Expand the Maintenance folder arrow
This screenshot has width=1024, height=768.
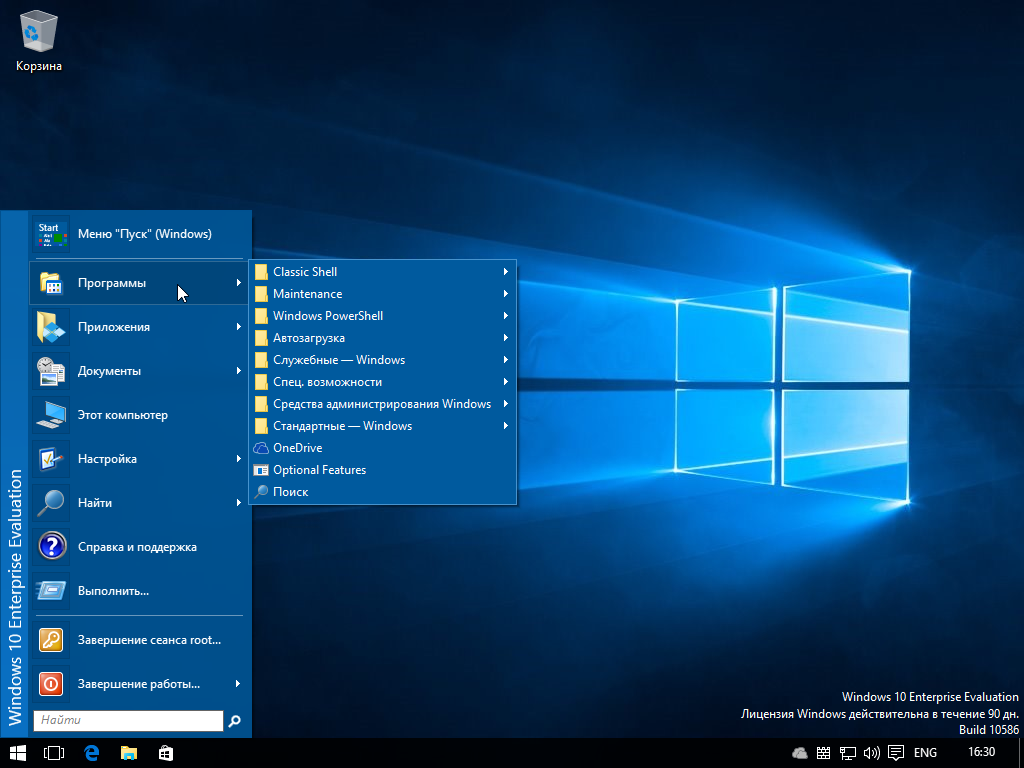point(505,294)
